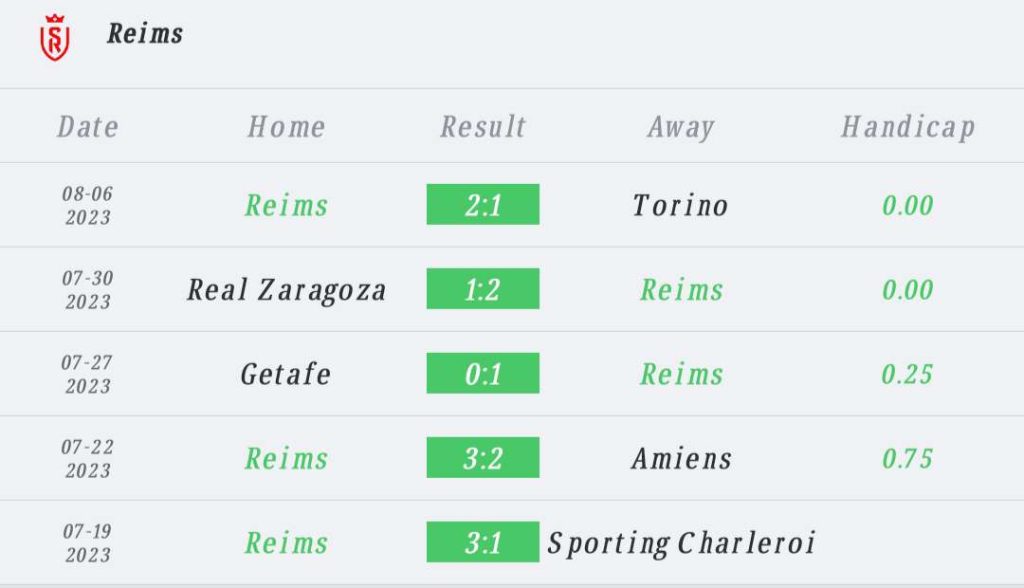Click the 0.75 handicap value
Viewport: 1024px width, 588px height.
(907, 459)
